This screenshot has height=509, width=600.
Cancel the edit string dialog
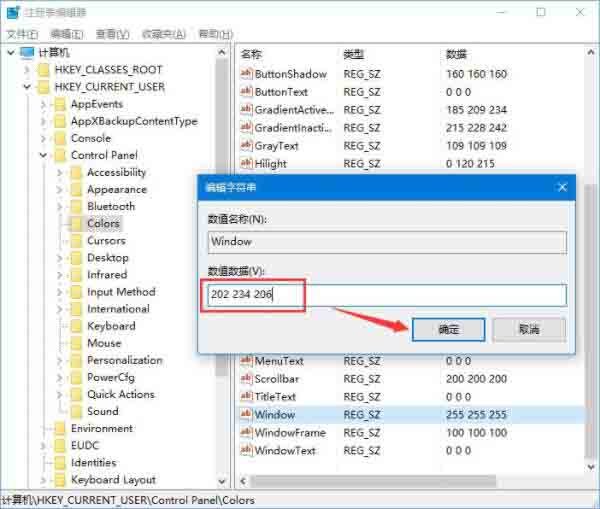[529, 329]
